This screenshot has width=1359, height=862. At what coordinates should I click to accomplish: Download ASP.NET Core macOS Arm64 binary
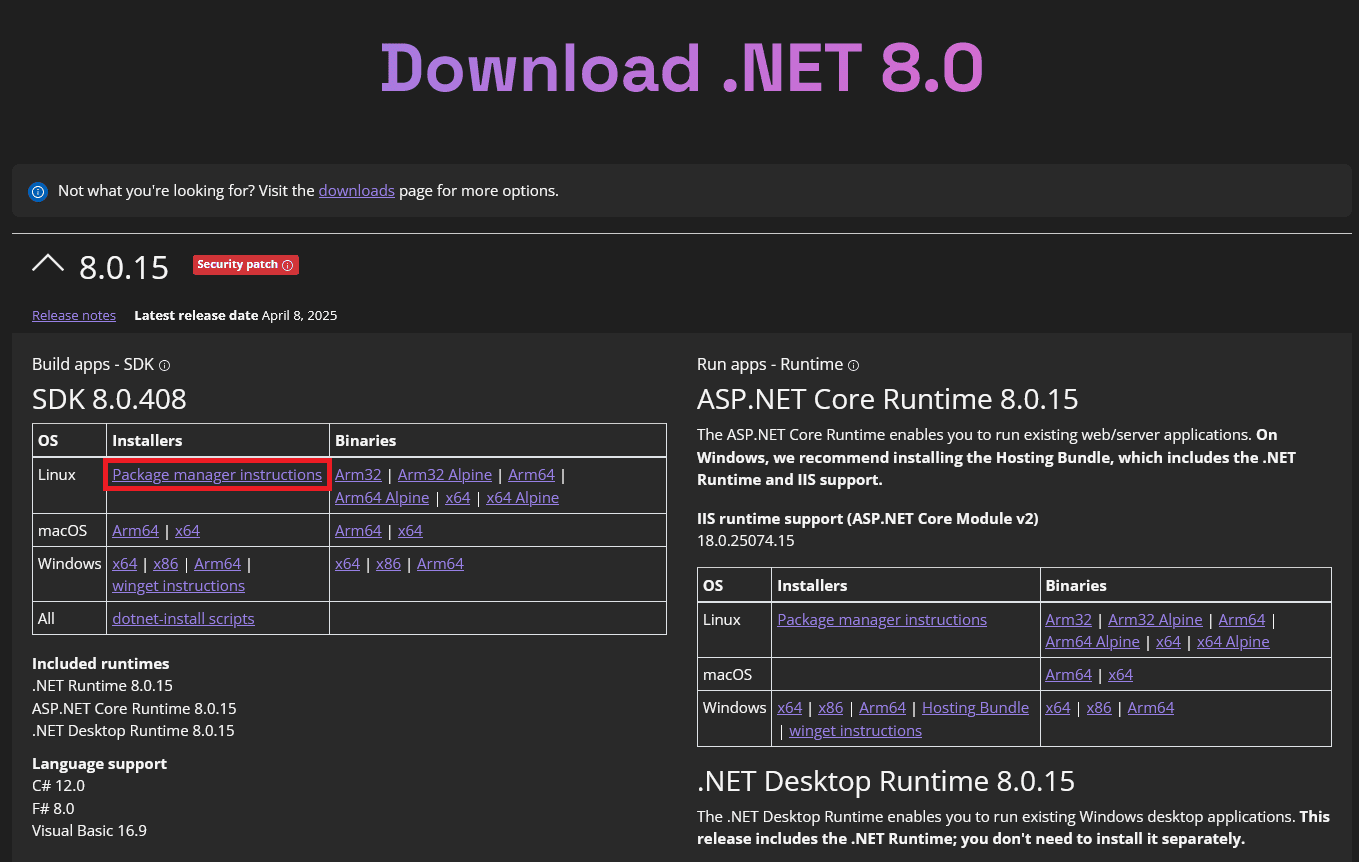[1068, 675]
